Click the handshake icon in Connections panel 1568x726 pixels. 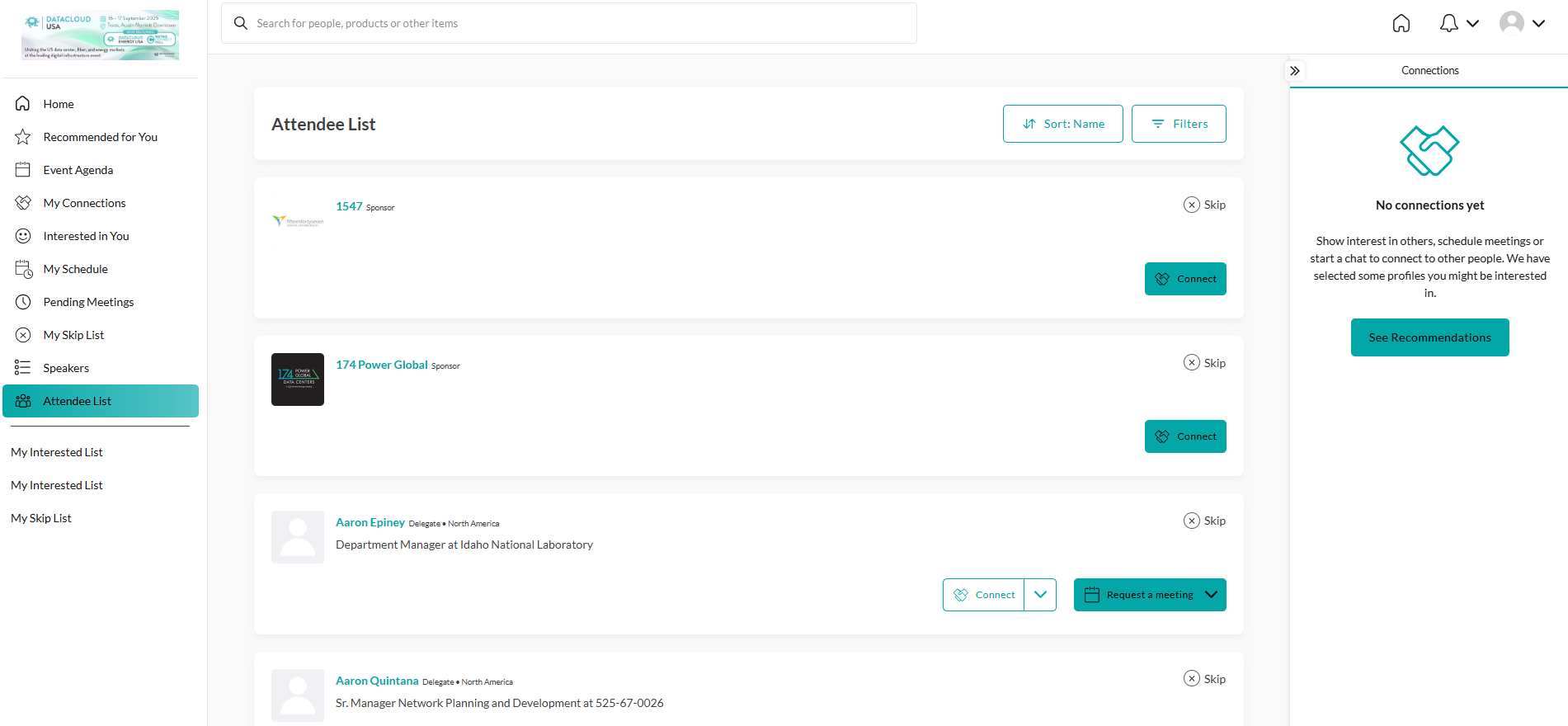click(1429, 150)
